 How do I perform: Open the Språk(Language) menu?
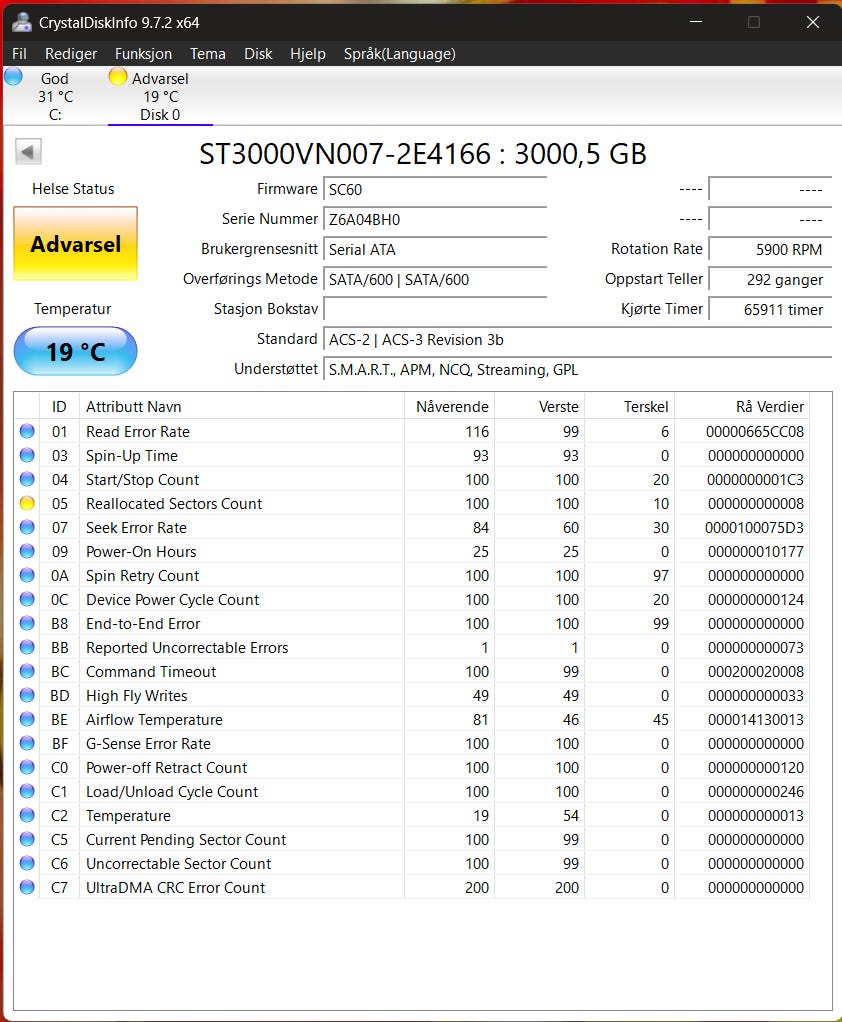[399, 54]
